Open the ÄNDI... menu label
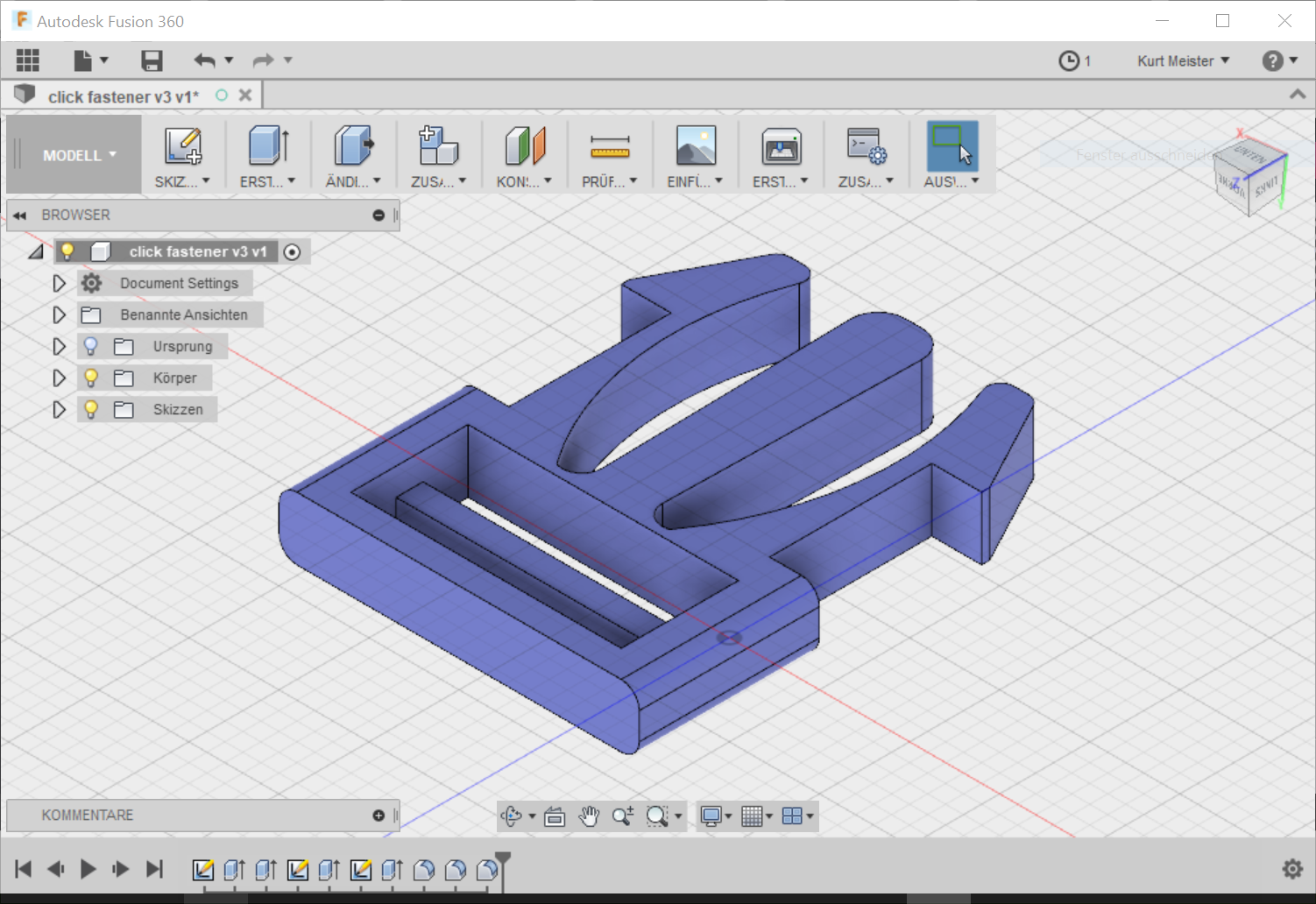The image size is (1316, 904). [x=353, y=181]
